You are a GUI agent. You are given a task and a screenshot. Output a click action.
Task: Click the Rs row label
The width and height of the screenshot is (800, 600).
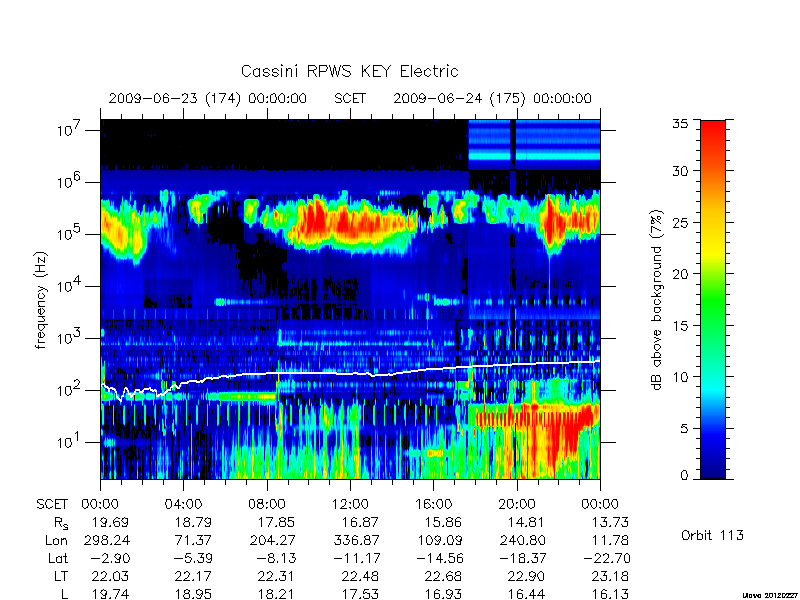pos(61,522)
